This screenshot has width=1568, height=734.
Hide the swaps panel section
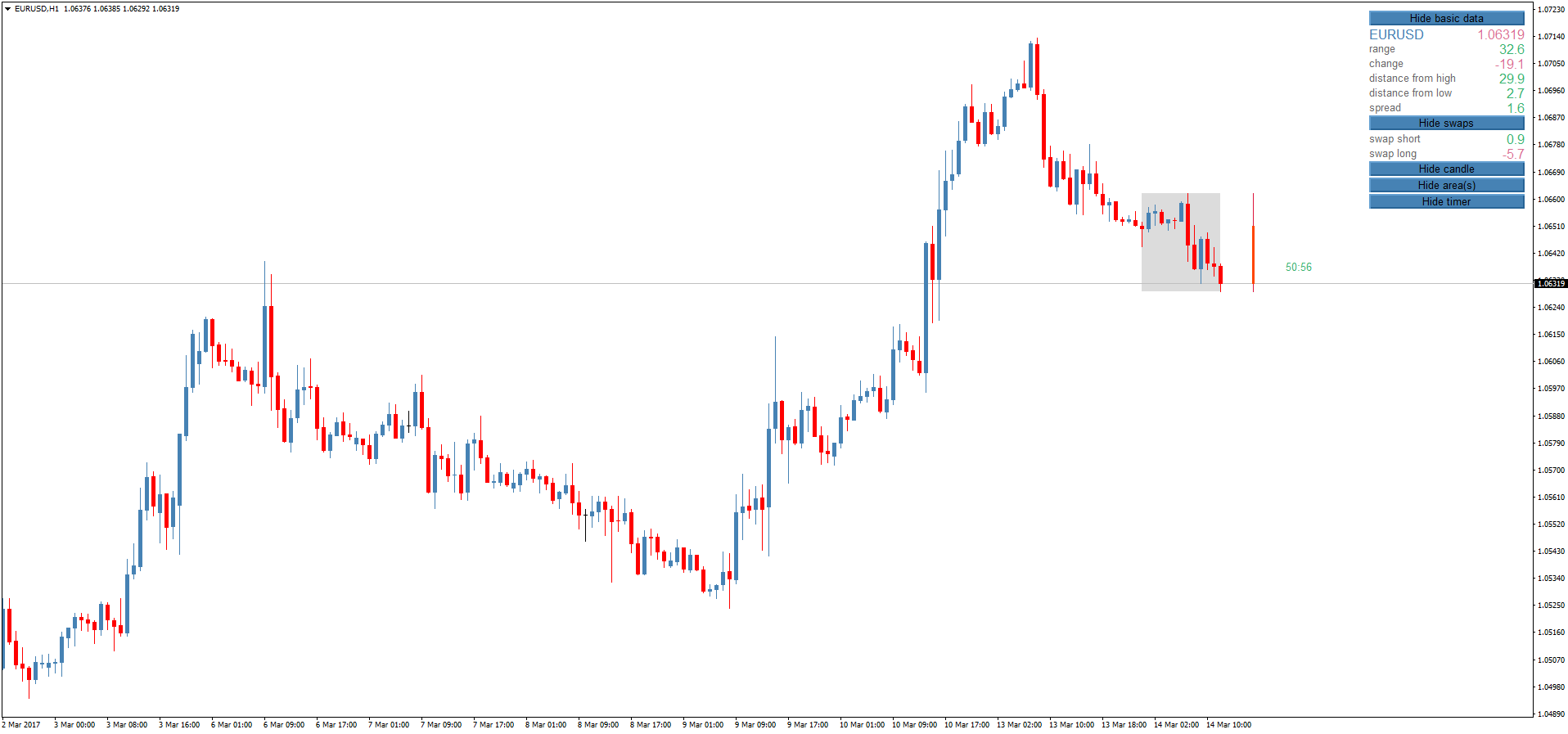1446,123
